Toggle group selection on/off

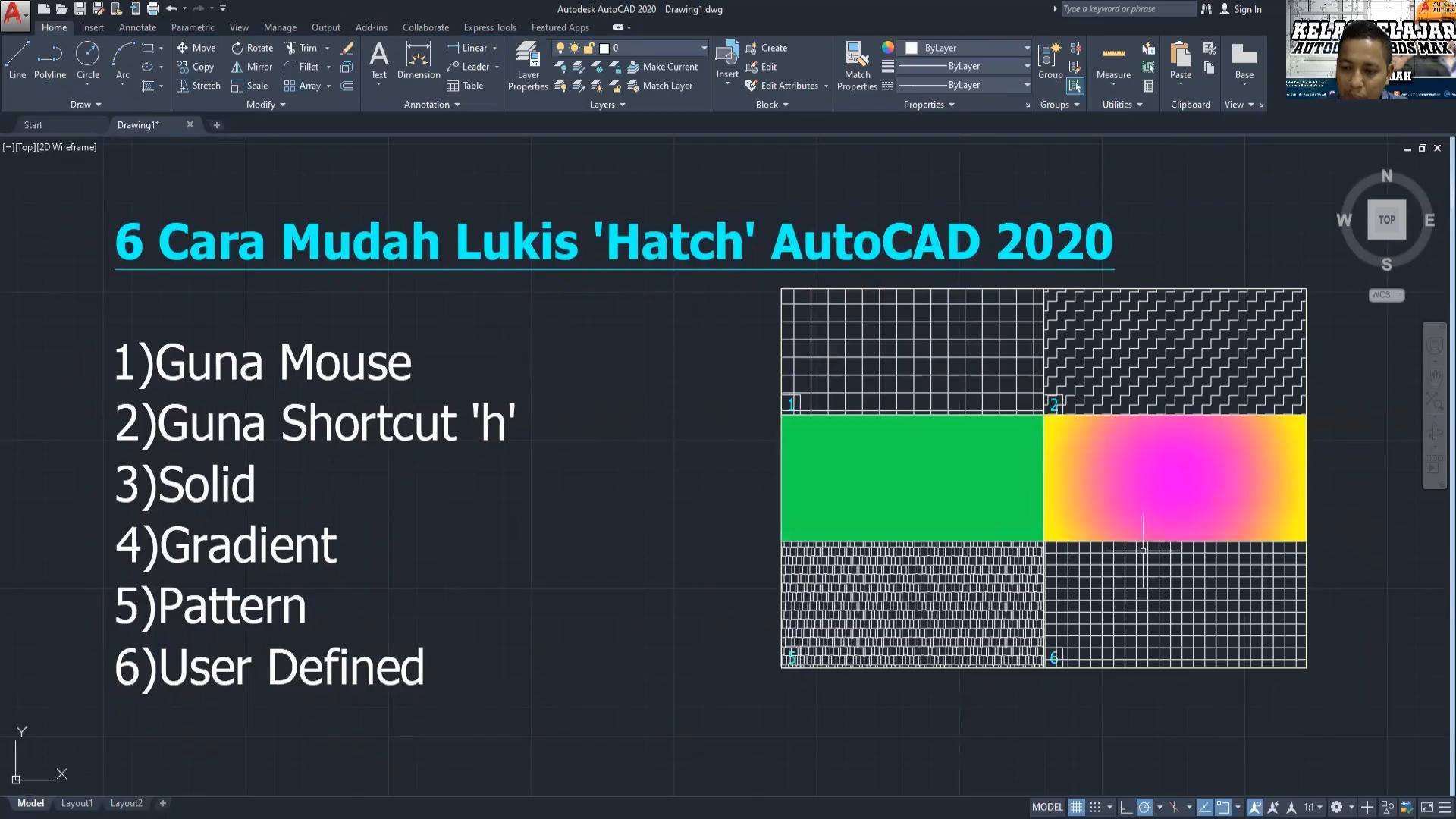point(1075,86)
